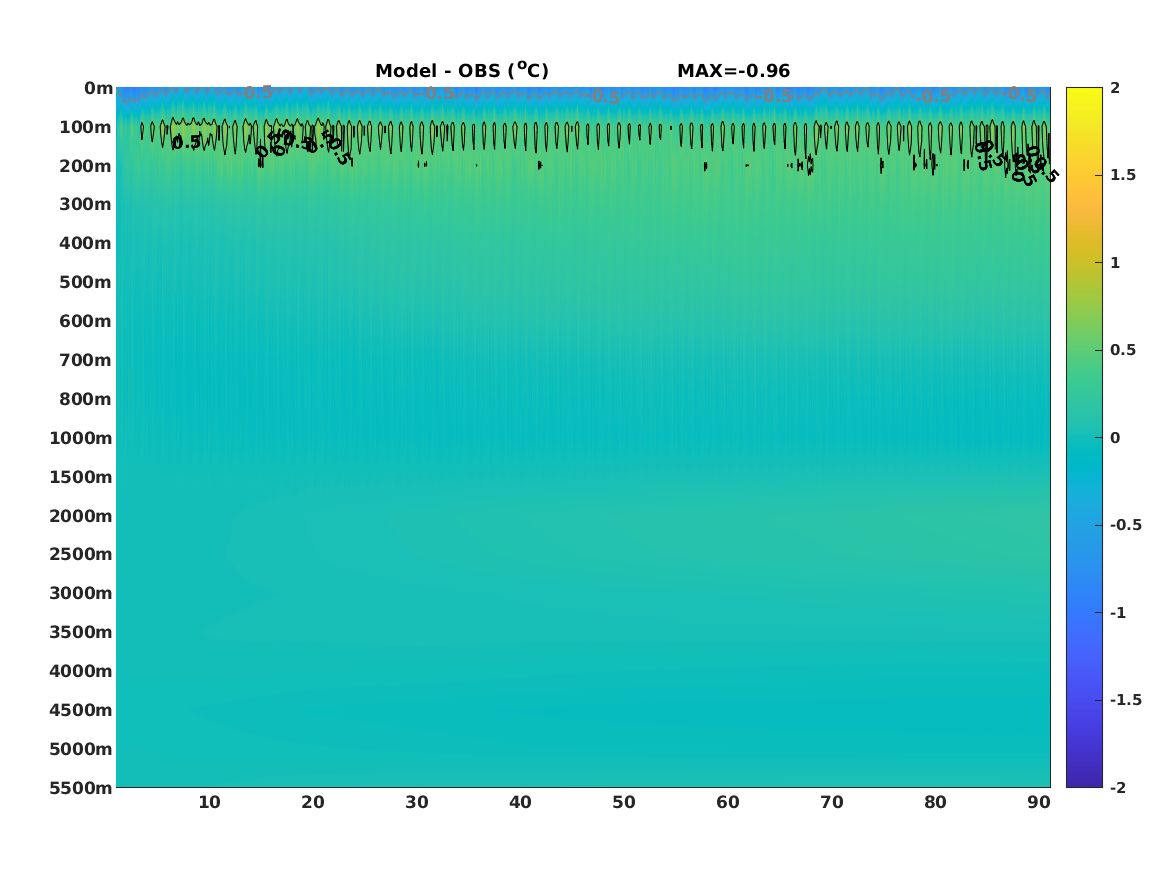
Task: Click the yellow top end of the colorbar
Action: pos(1084,93)
